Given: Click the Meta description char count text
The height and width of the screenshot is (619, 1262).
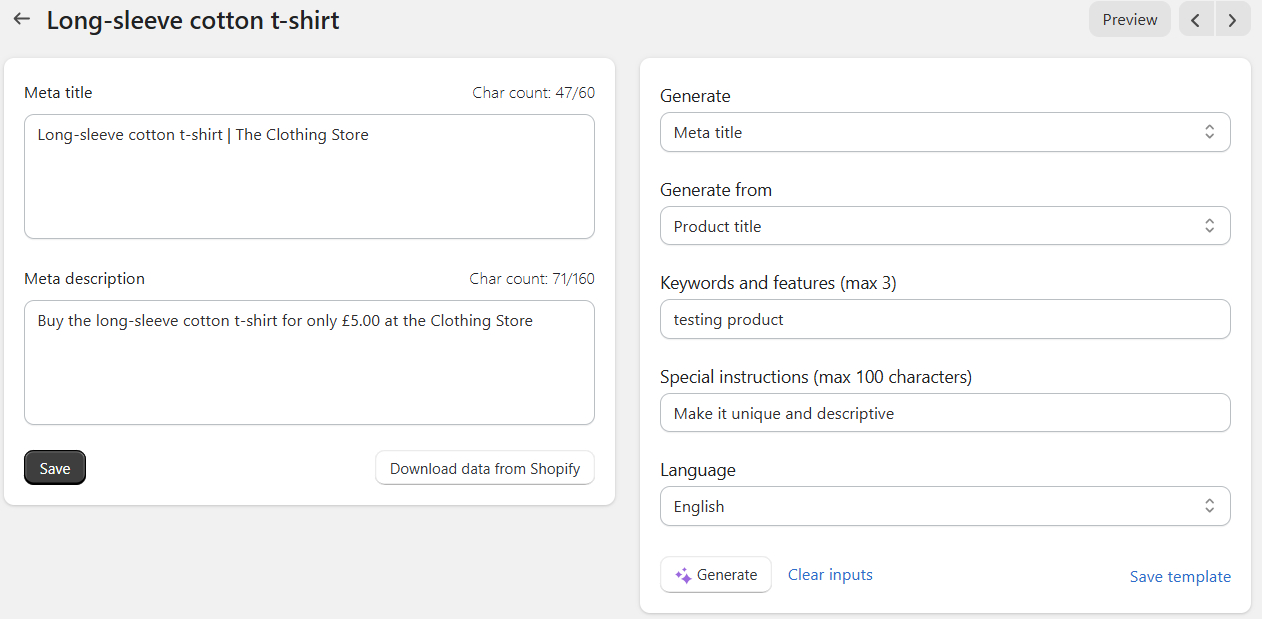Looking at the screenshot, I should click(x=532, y=279).
